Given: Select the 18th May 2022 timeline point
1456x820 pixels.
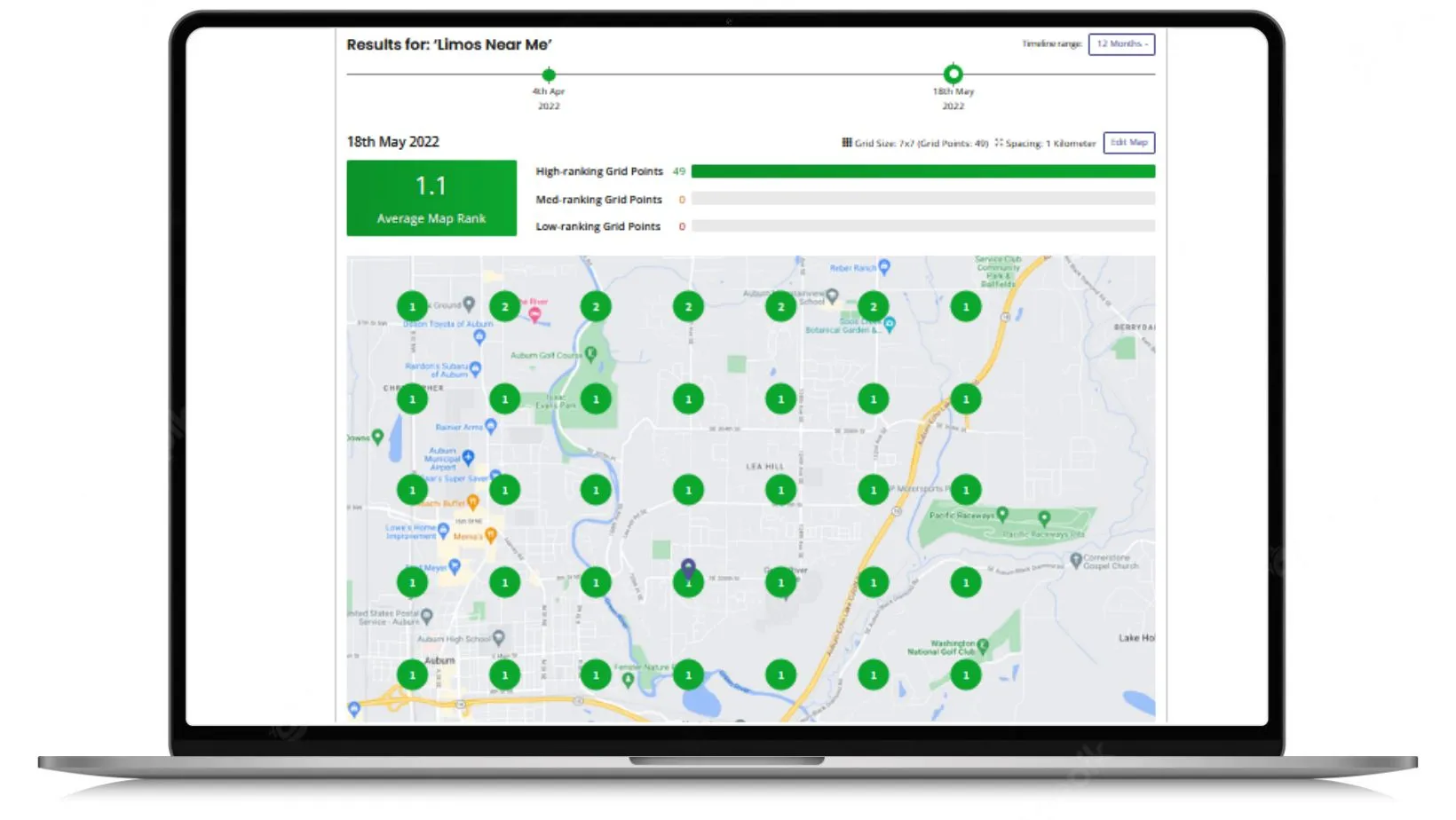Looking at the screenshot, I should (x=953, y=74).
